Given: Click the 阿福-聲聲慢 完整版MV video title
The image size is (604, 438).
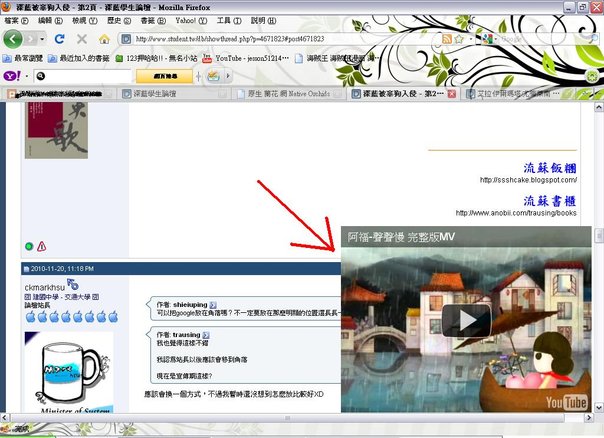Looking at the screenshot, I should tap(401, 237).
